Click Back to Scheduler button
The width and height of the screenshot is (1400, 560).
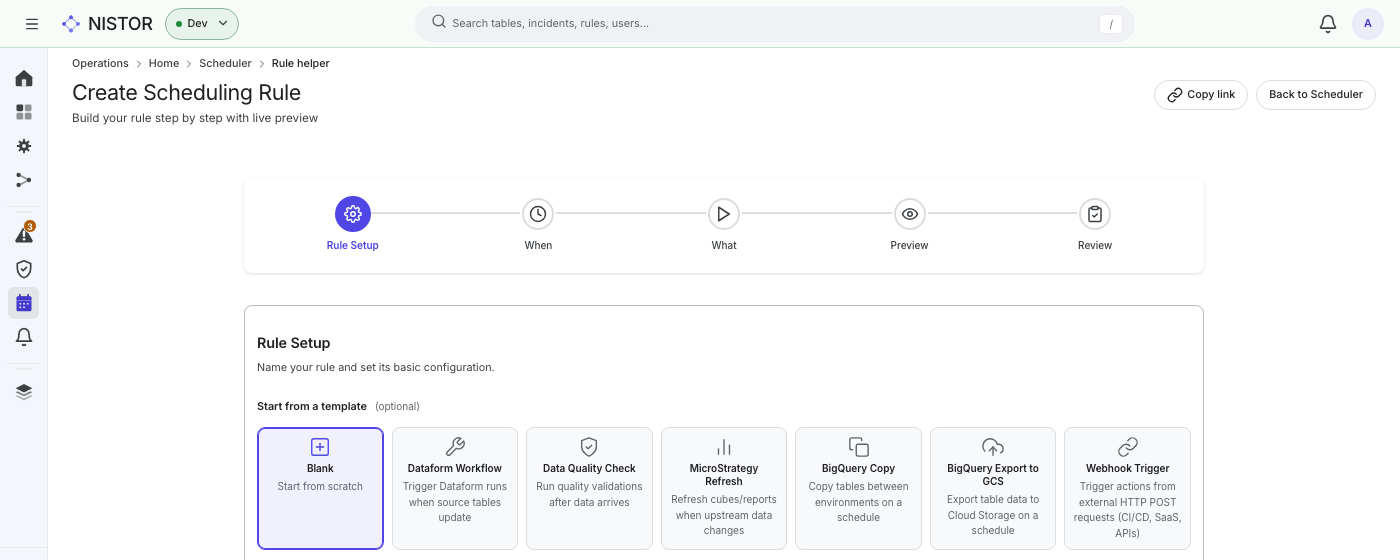[1316, 94]
